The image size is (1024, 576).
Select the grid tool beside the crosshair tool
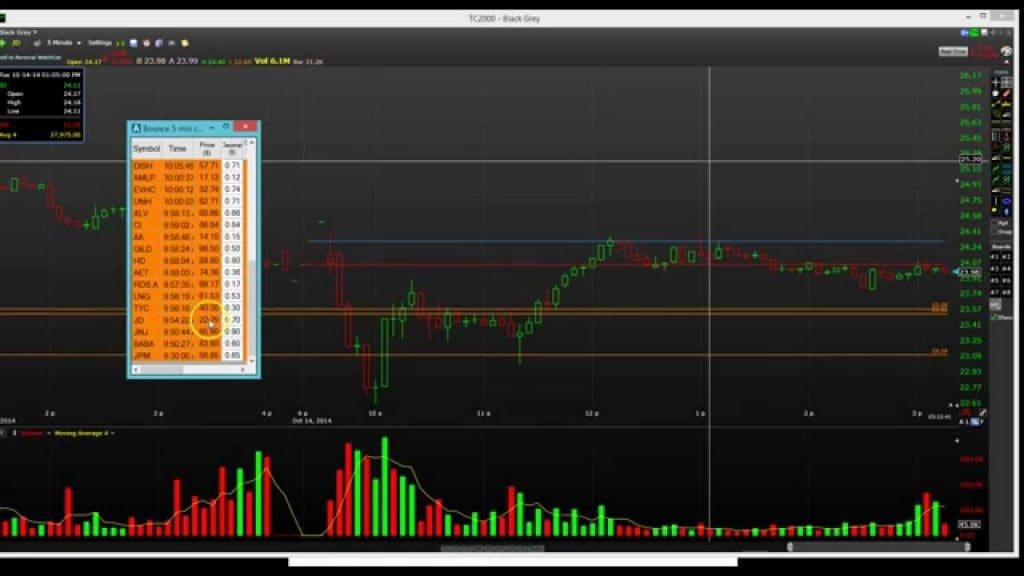tap(1006, 82)
